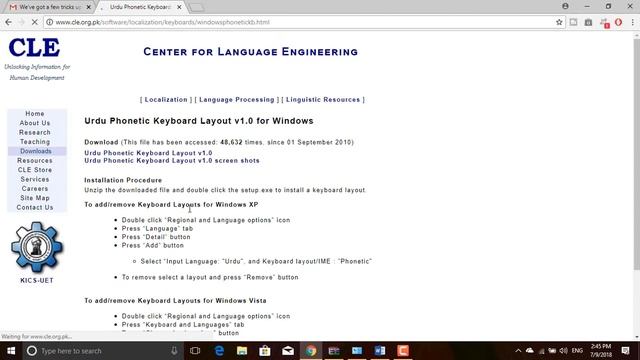640x360 pixels.
Task: Open the Linguistic Resources link
Action: [323, 100]
